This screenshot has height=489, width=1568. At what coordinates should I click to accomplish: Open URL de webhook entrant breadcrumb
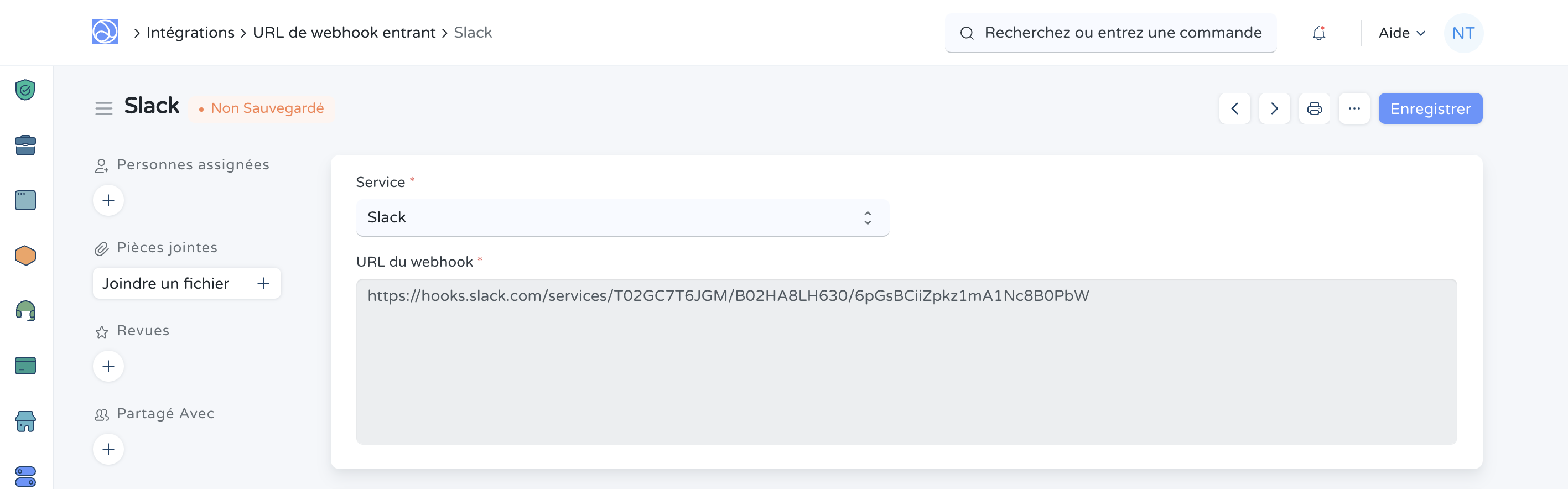pos(344,32)
